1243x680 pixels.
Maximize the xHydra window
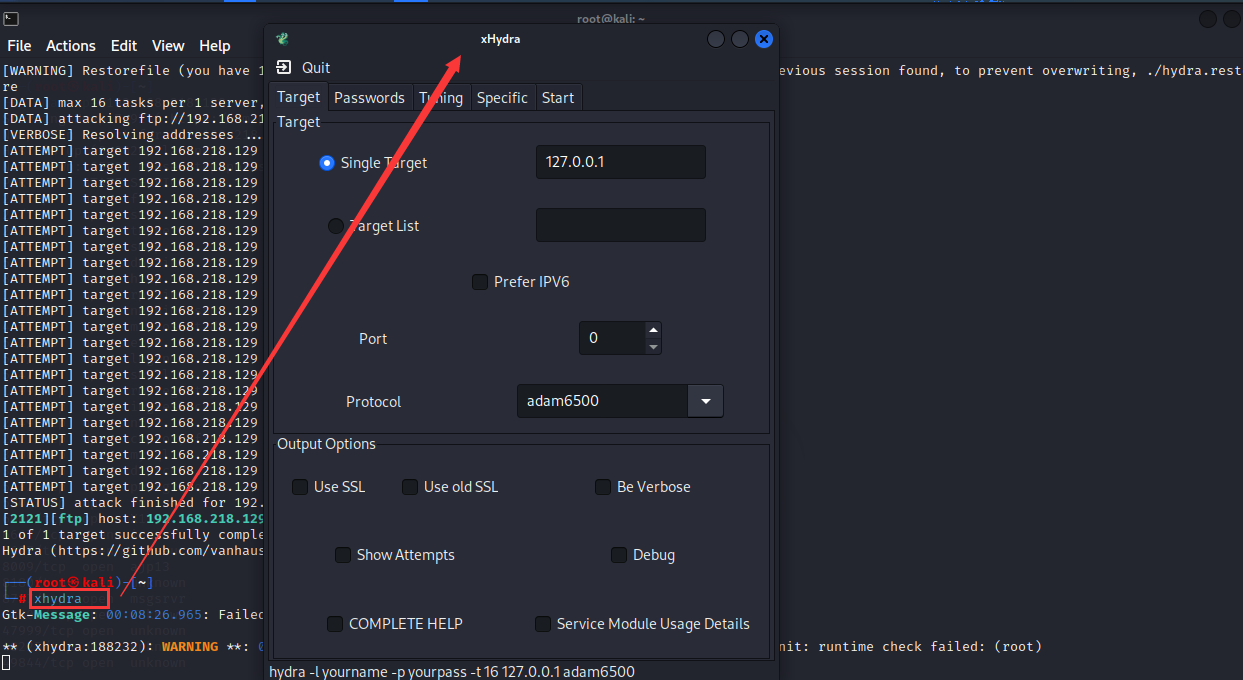[740, 39]
